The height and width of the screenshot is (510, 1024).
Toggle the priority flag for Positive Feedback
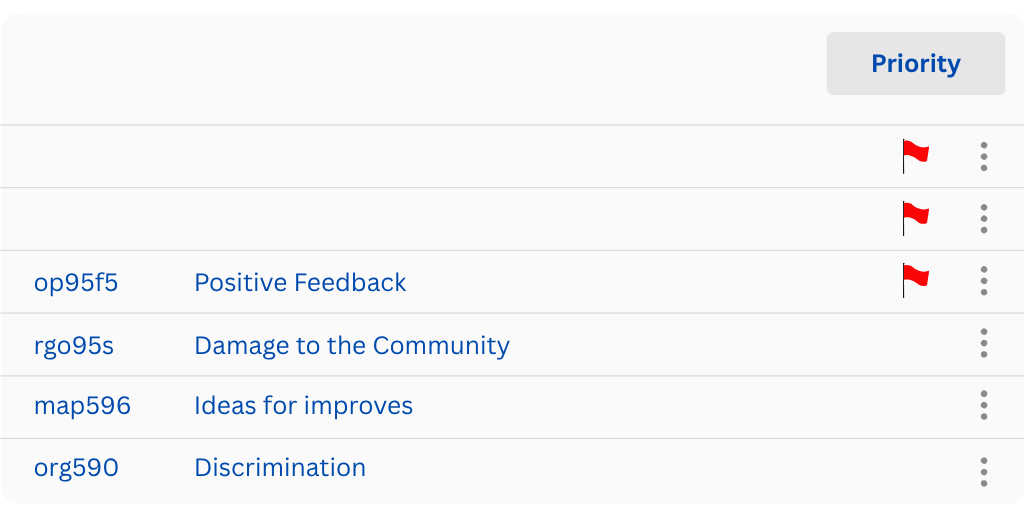[915, 281]
